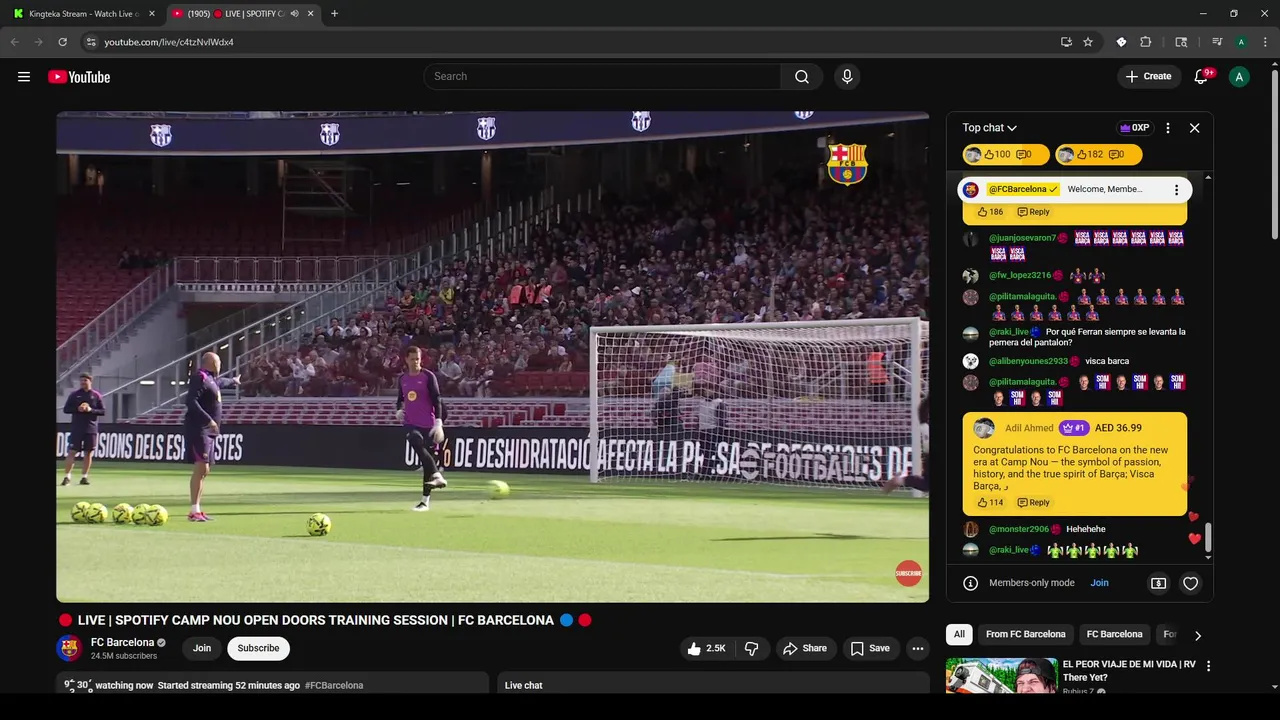Screen dimensions: 1280x720
Task: Close the live chat panel
Action: 1194,128
